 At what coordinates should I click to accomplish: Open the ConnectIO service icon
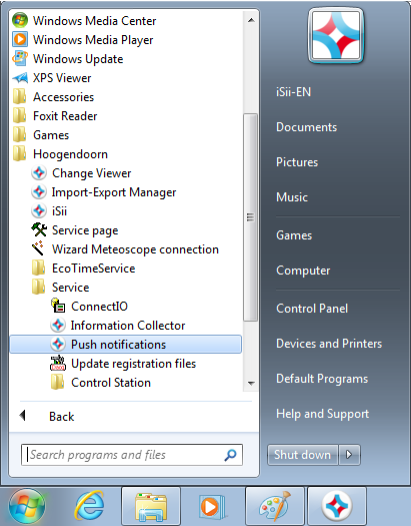(x=58, y=306)
